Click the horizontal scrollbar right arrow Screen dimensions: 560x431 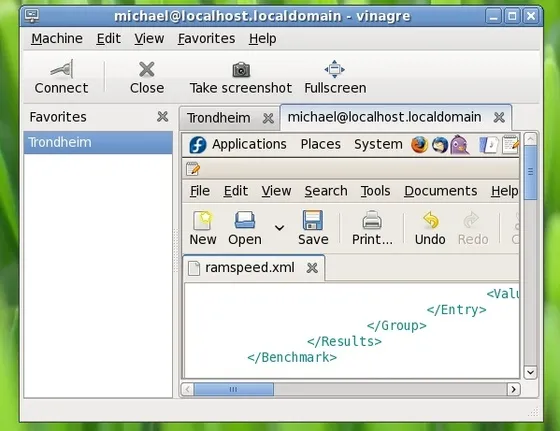pos(513,389)
